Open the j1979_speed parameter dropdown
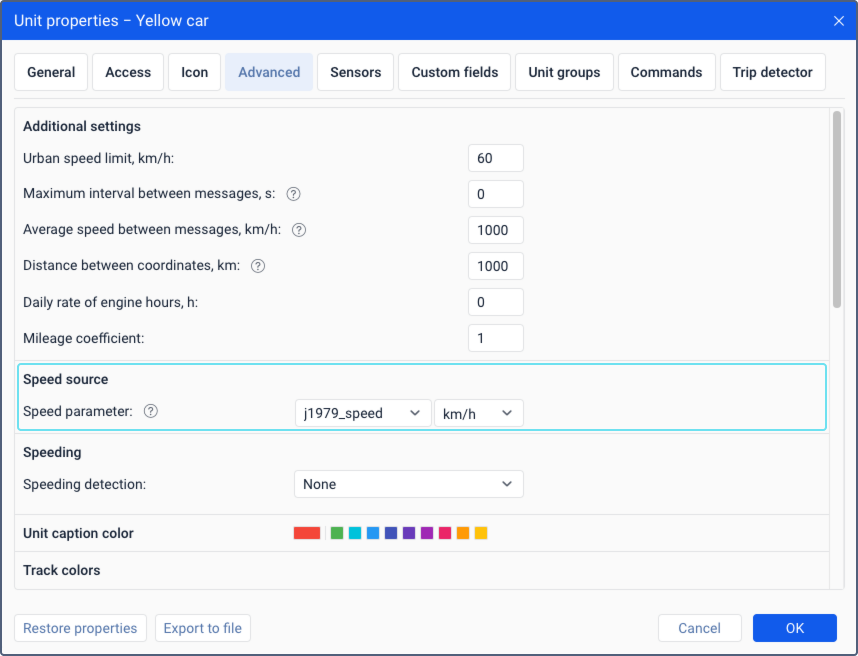 (363, 413)
